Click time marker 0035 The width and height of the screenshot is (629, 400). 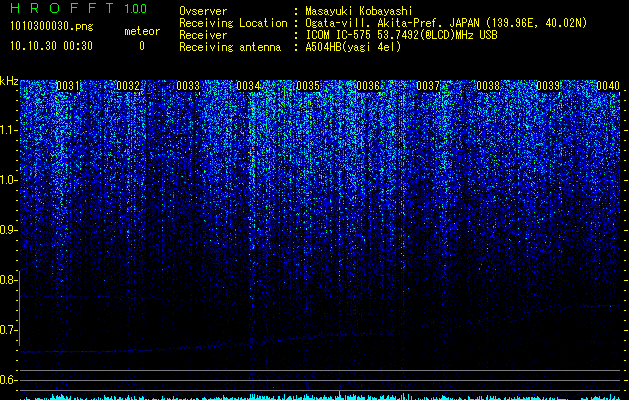click(308, 86)
